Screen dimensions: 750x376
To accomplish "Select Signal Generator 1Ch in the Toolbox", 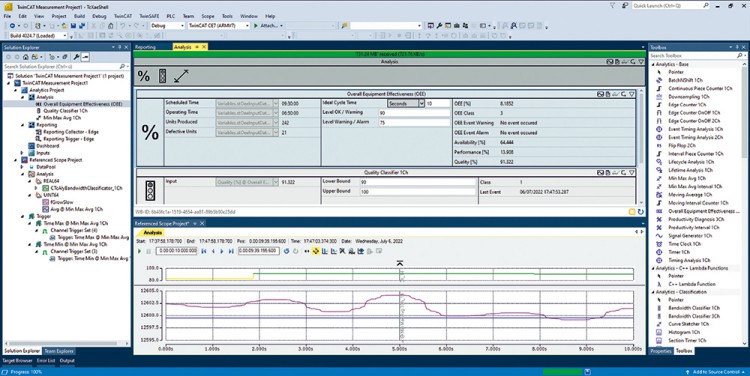I will coord(690,235).
